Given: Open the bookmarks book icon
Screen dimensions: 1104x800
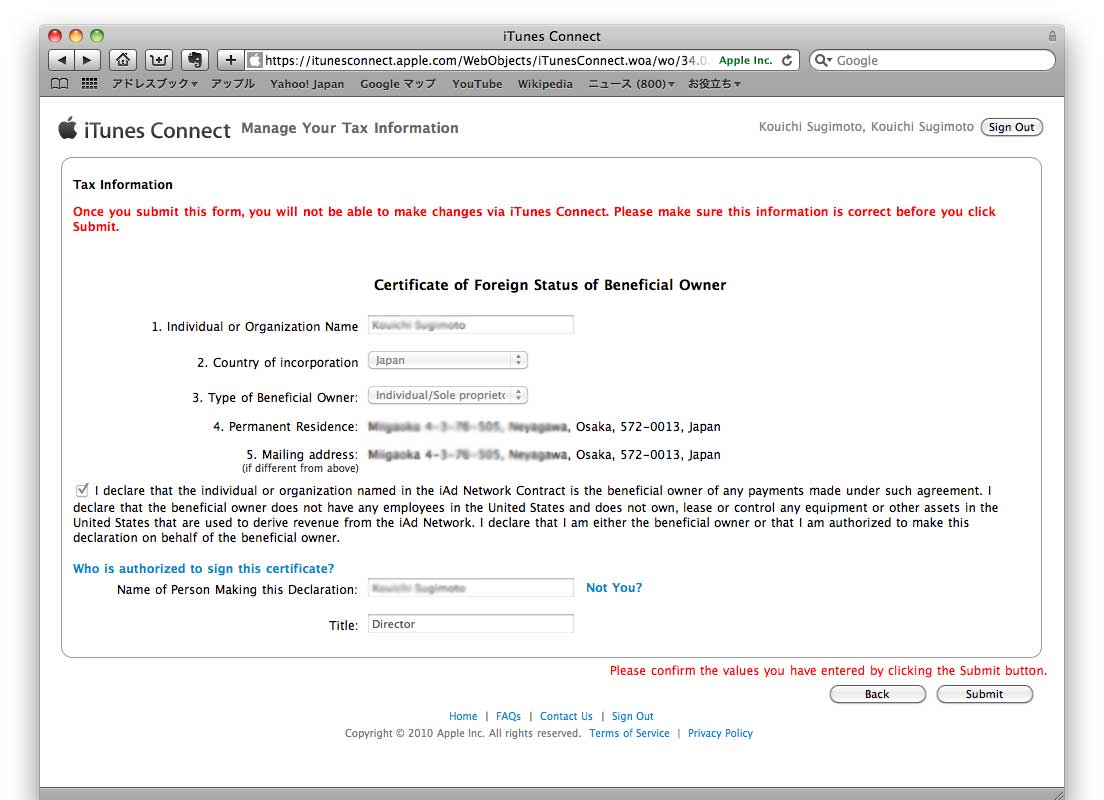Looking at the screenshot, I should (x=61, y=84).
